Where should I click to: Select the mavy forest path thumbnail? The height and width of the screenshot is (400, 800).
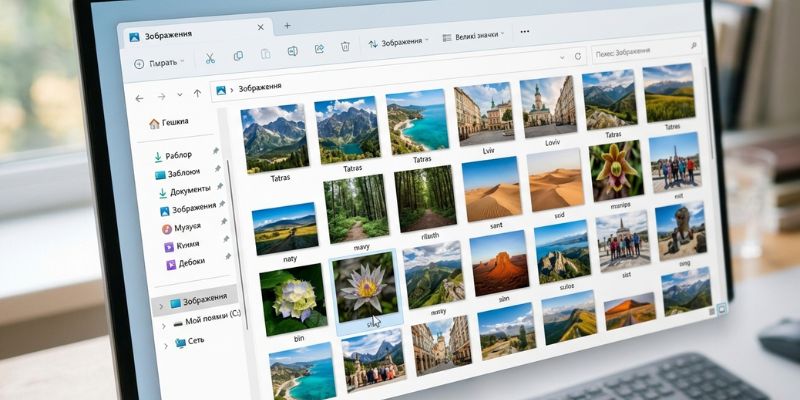(x=357, y=208)
